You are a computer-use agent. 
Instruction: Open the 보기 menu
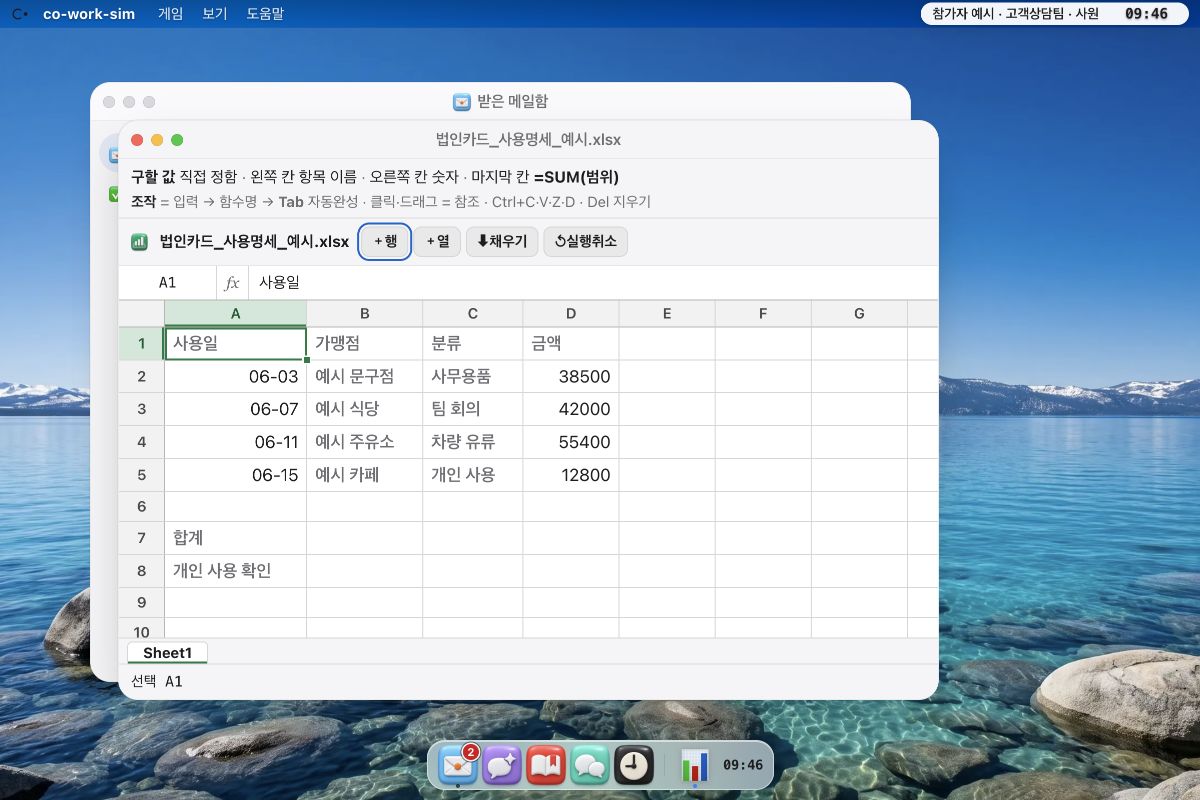click(214, 14)
